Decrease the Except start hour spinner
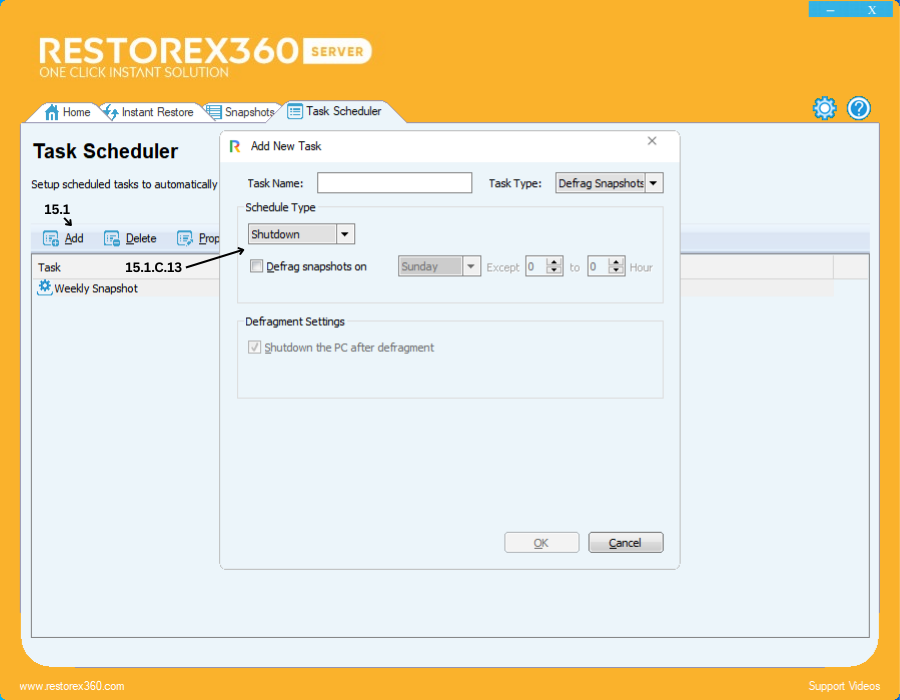The width and height of the screenshot is (900, 700). [554, 271]
